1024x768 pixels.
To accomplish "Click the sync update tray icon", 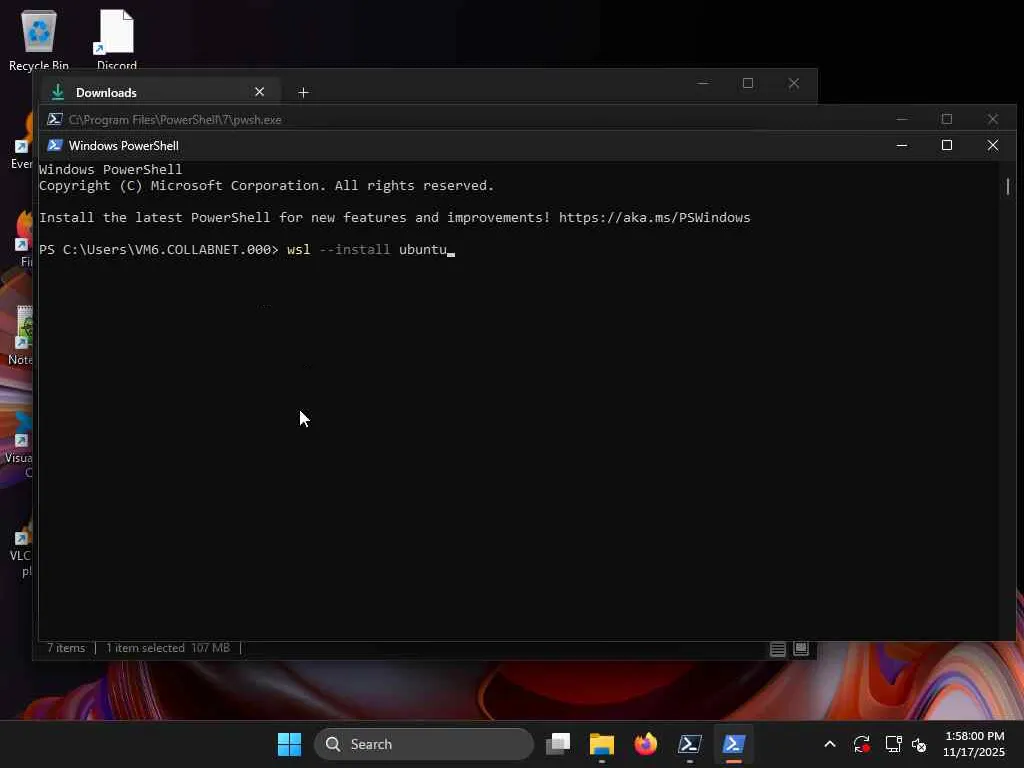I will (x=861, y=744).
